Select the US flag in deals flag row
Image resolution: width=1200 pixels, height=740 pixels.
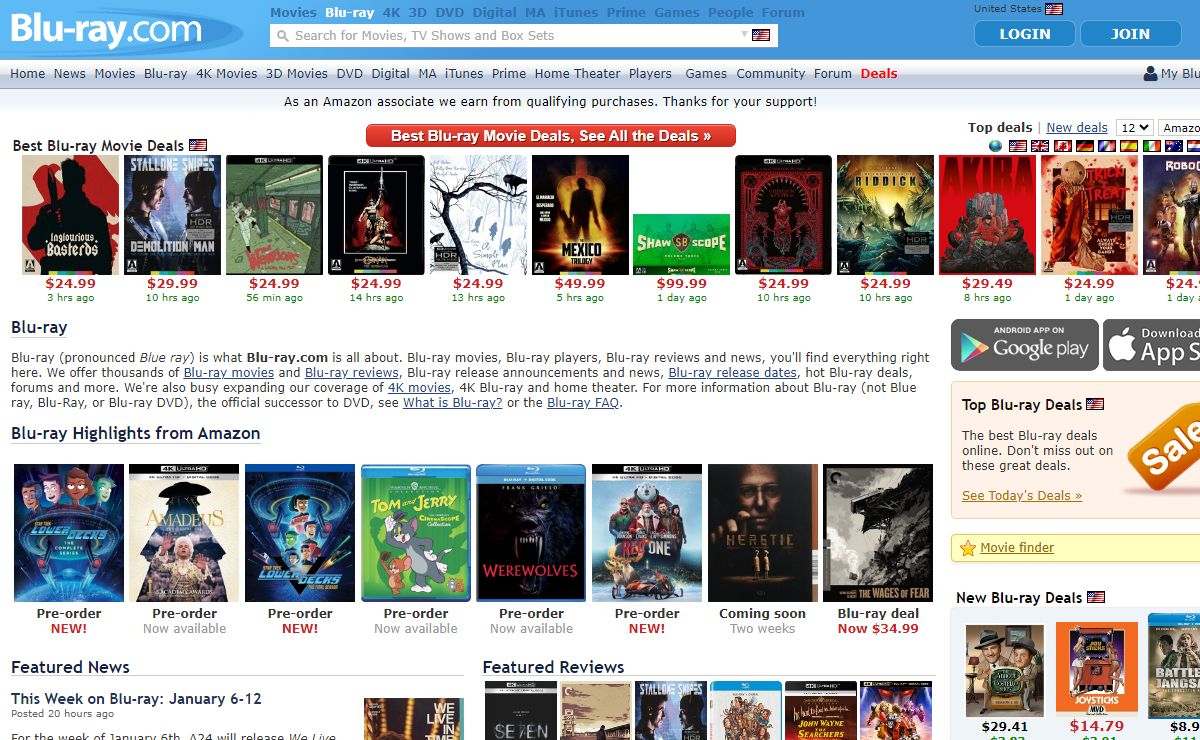[x=1018, y=146]
